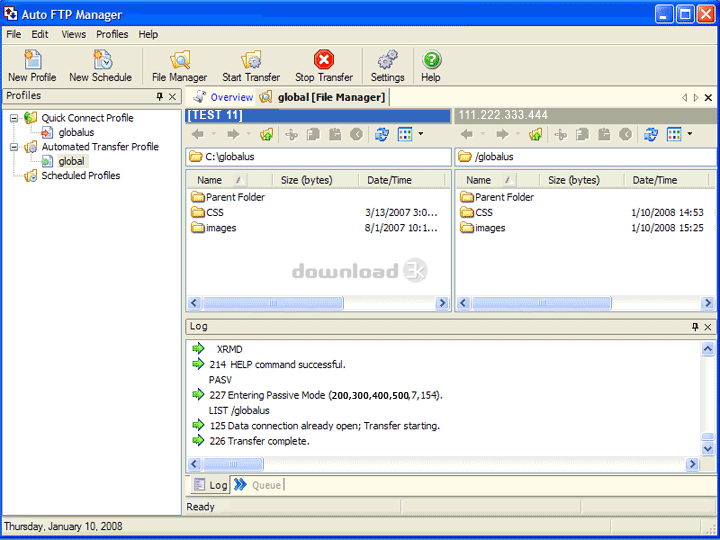Open view mode dropdown in remote pane
The width and height of the screenshot is (720, 540).
689,134
